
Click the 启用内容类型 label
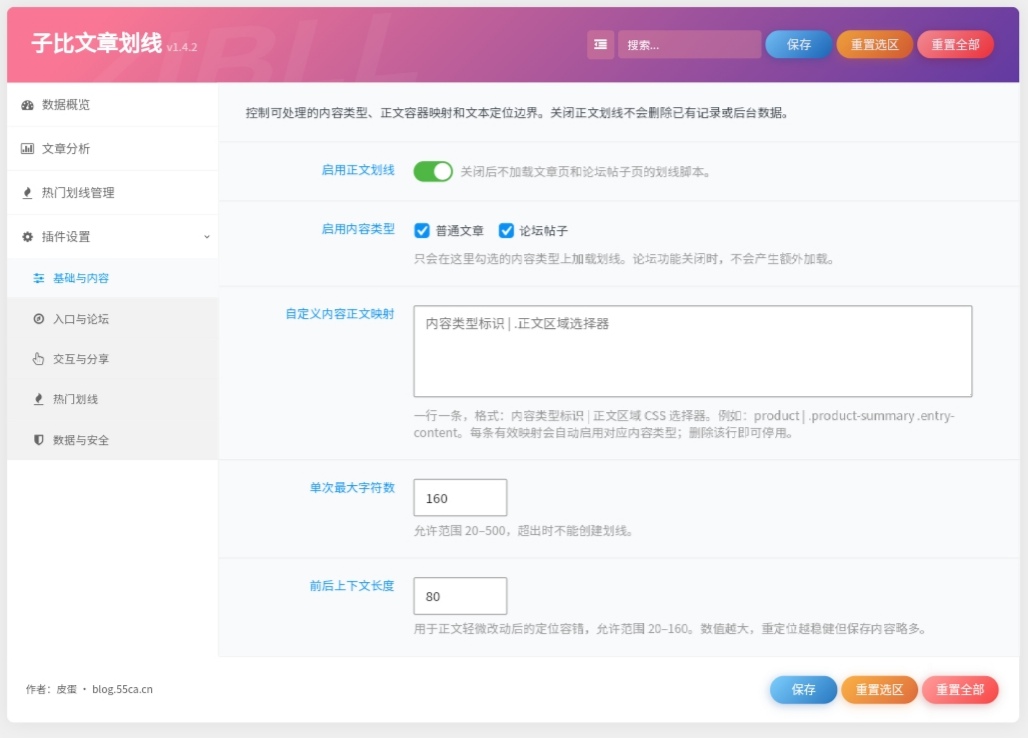tap(358, 229)
